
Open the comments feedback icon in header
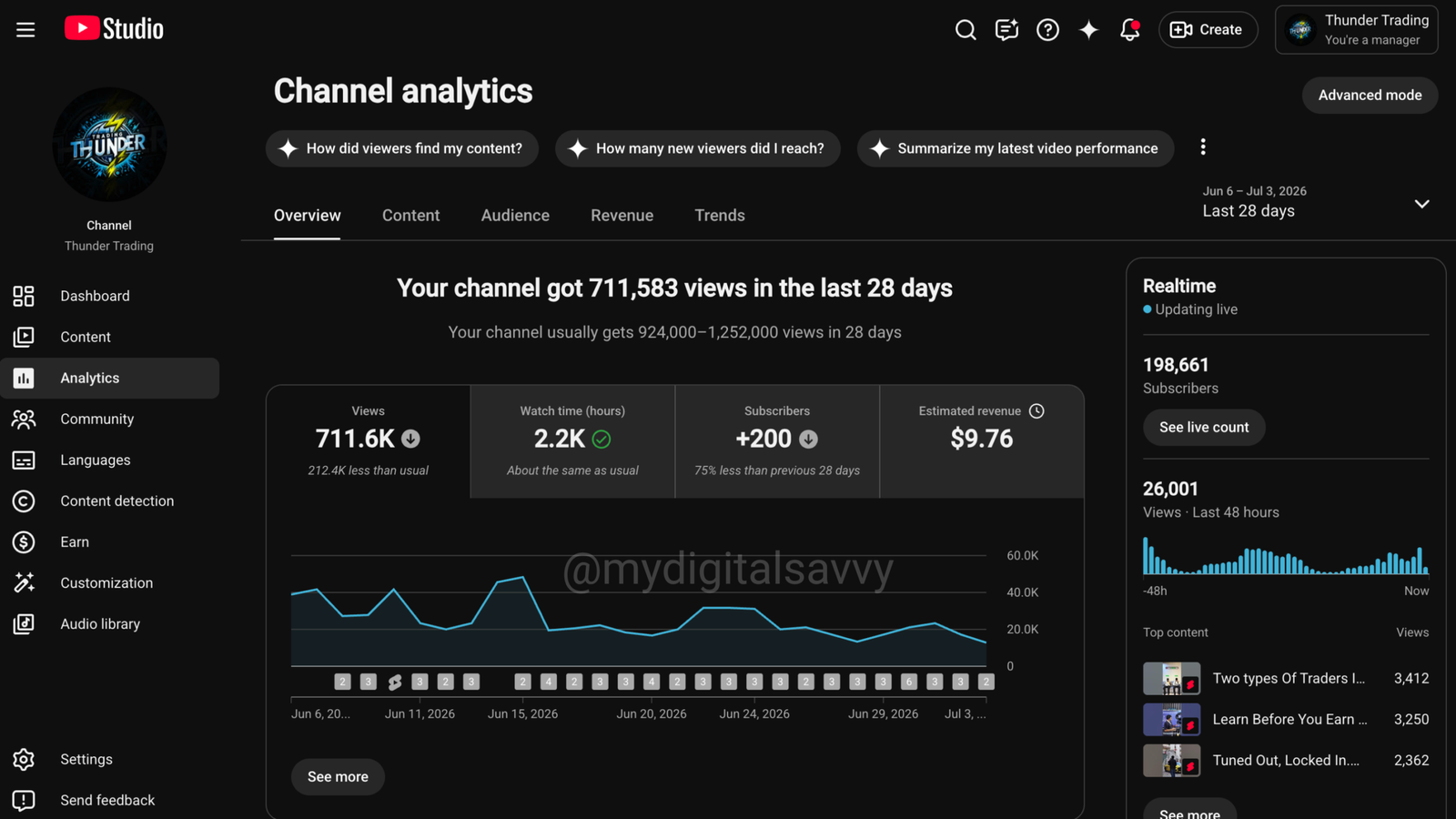[1006, 30]
